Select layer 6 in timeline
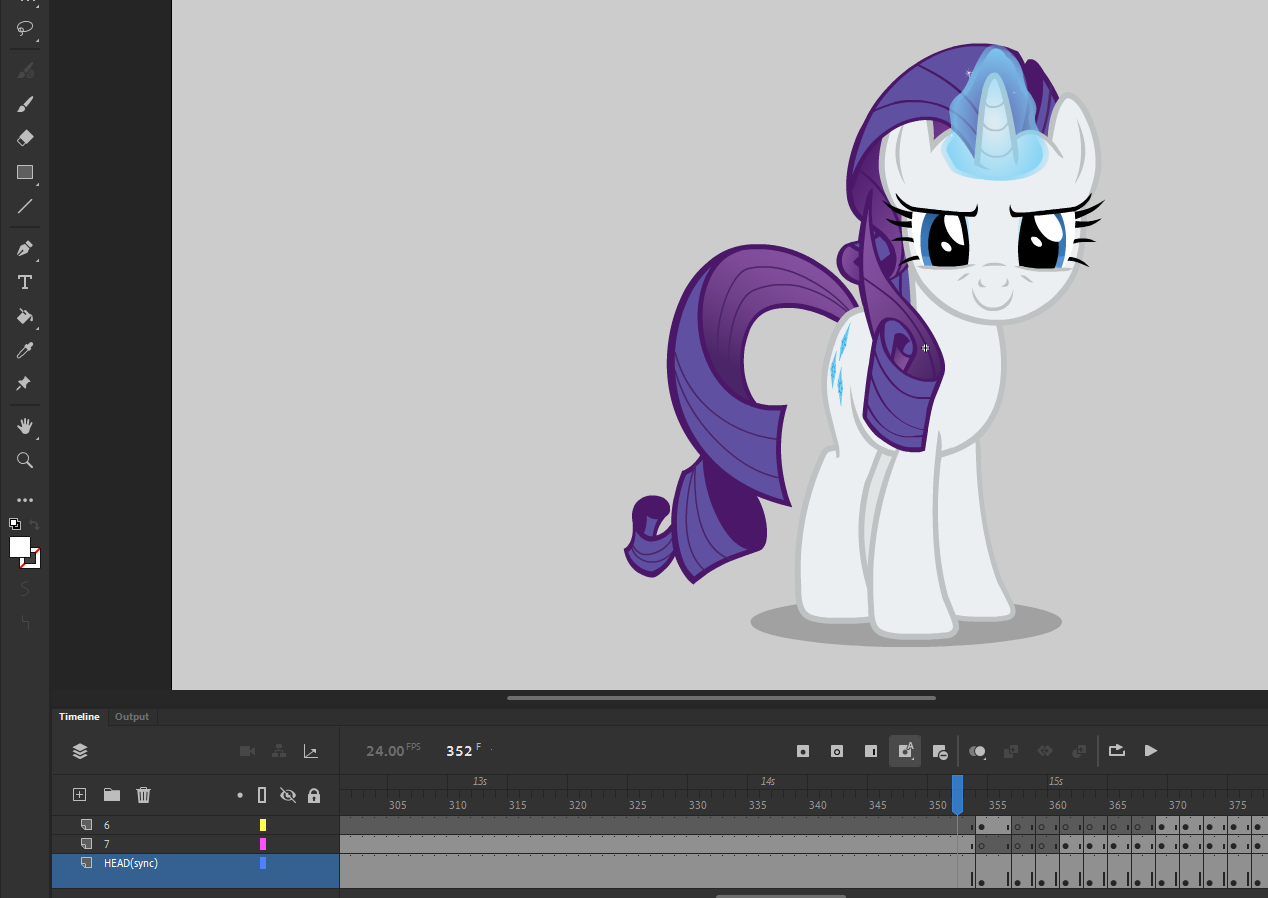The width and height of the screenshot is (1268, 898). pos(196,825)
